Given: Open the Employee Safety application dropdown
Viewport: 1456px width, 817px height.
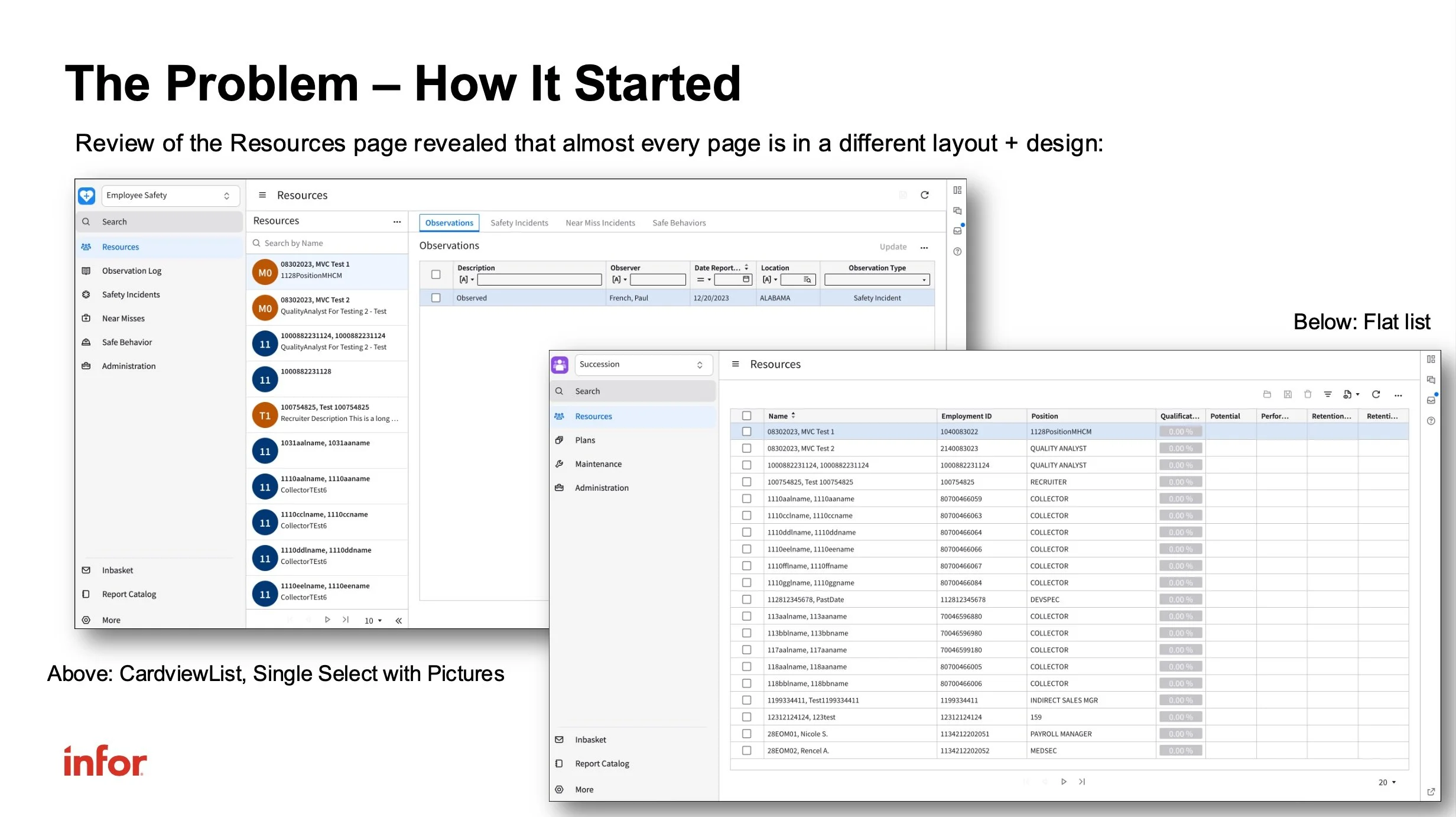Looking at the screenshot, I should [x=170, y=195].
